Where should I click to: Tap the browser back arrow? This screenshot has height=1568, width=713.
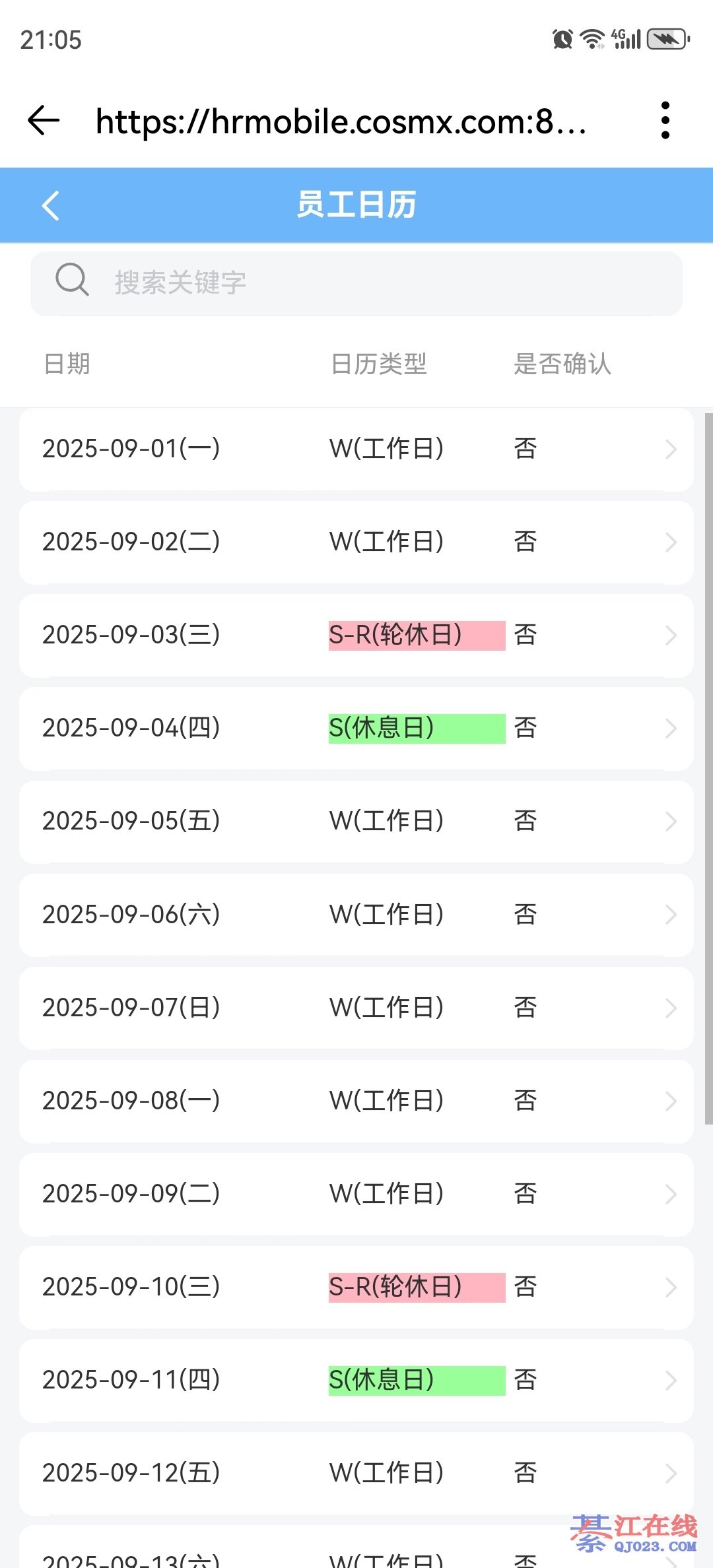pos(44,121)
